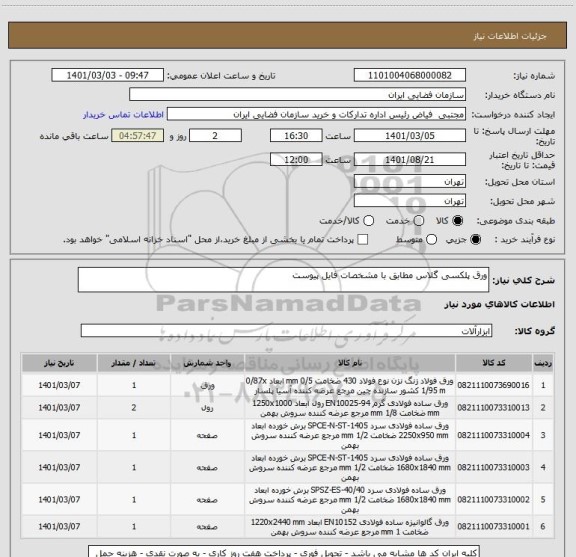The image size is (576, 557).
Task: Open the اطلاعات تماس خریدار link
Action: 123,115
